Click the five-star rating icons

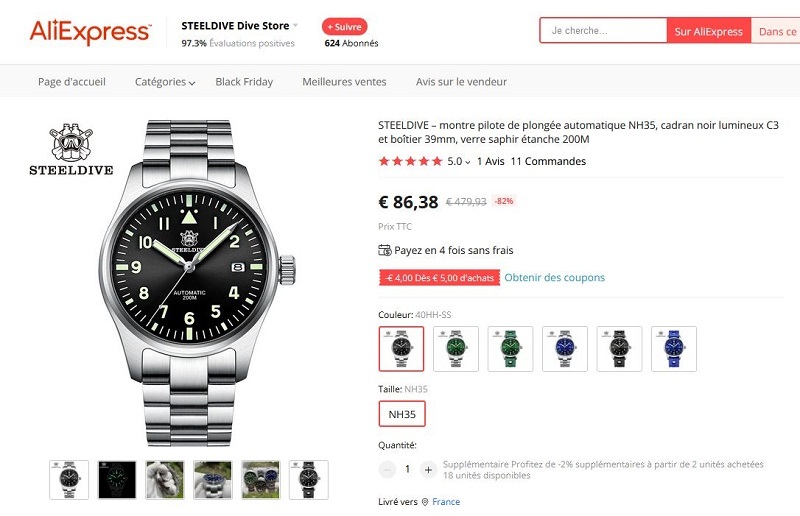[410, 161]
